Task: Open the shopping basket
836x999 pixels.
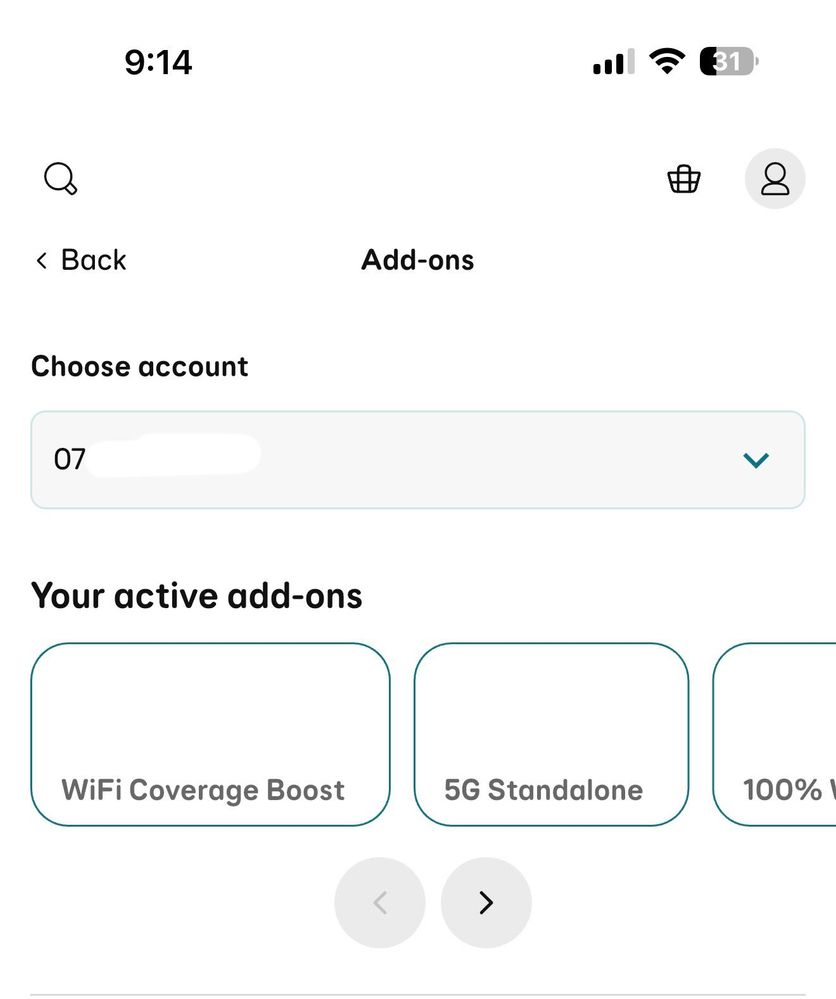Action: (x=684, y=179)
